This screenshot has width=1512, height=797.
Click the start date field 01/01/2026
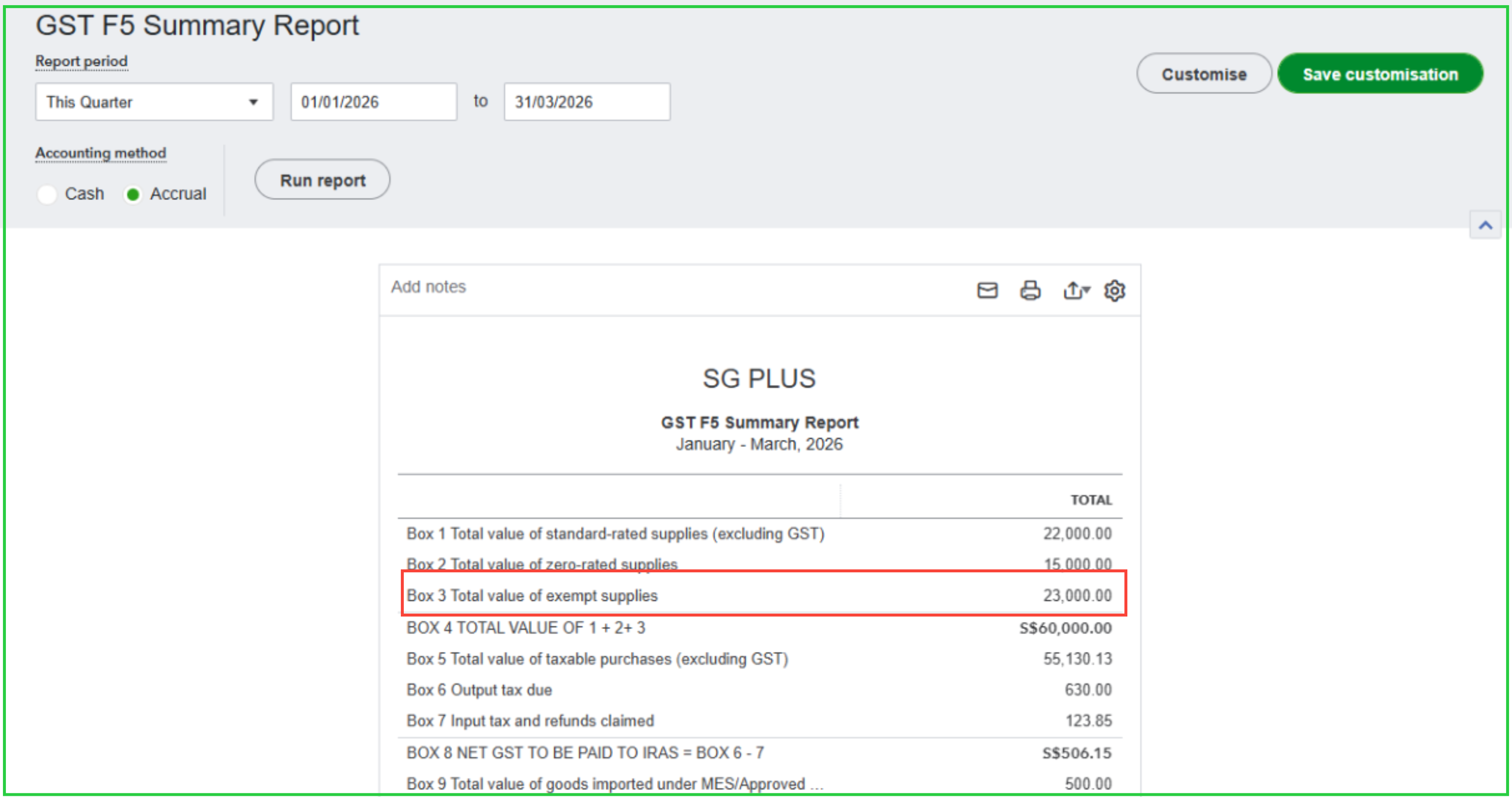tap(373, 102)
